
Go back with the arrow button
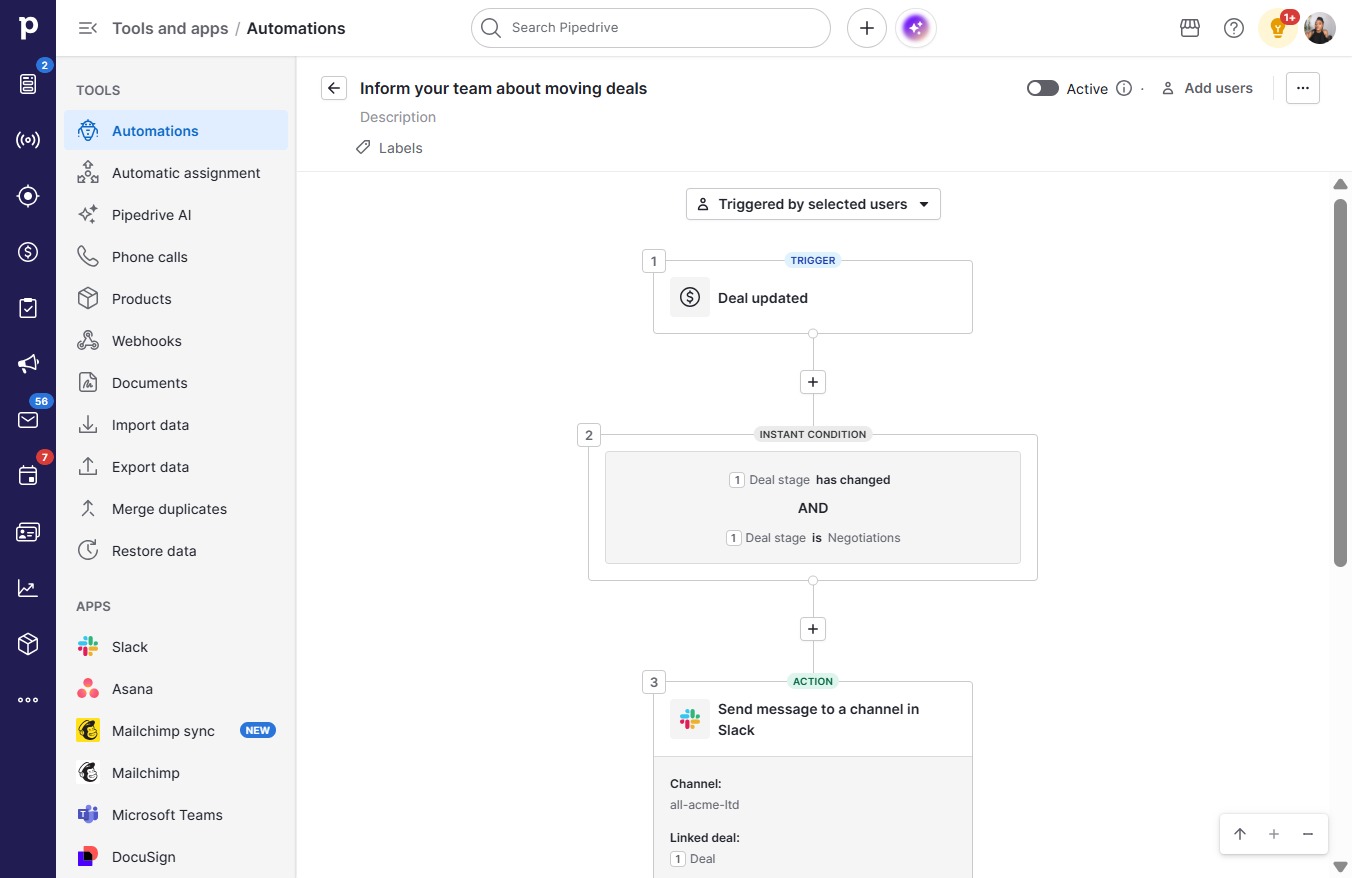[334, 88]
